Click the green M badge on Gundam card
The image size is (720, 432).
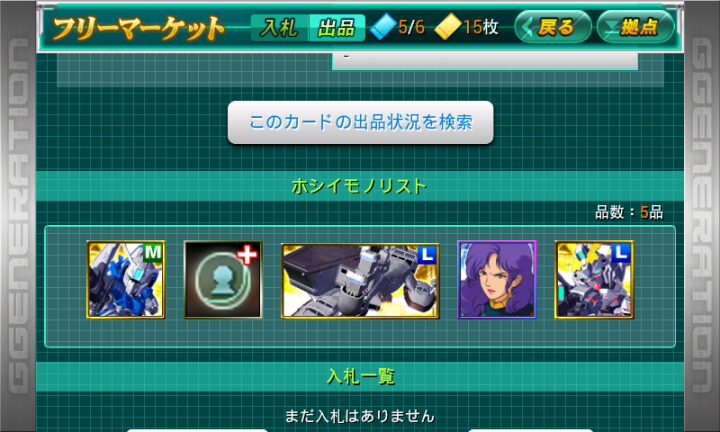(152, 252)
